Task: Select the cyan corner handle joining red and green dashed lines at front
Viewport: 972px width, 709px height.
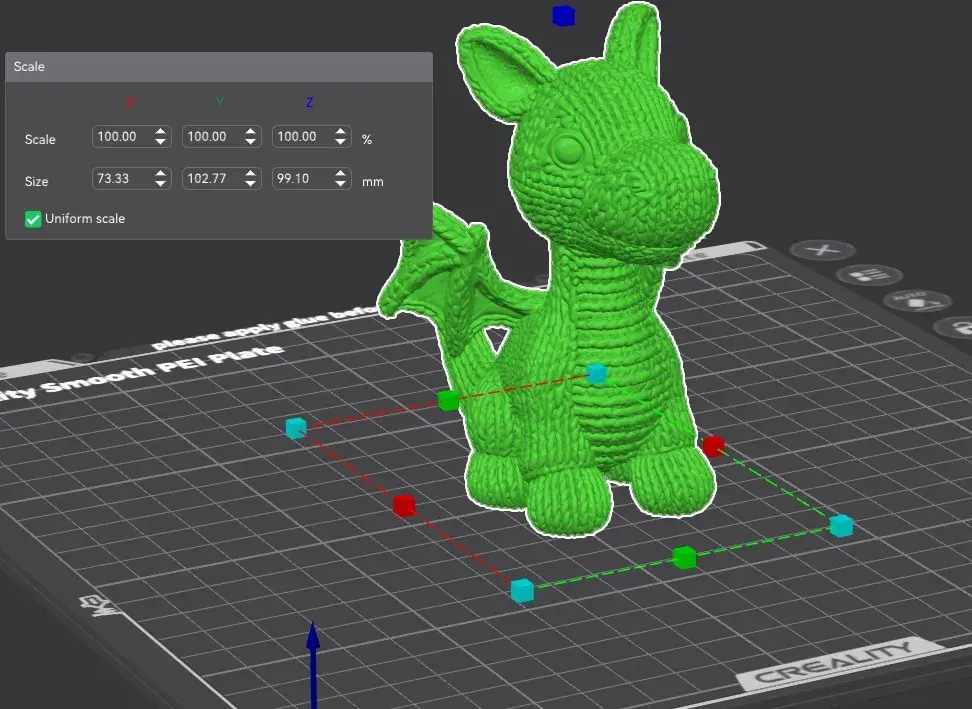Action: click(x=522, y=590)
